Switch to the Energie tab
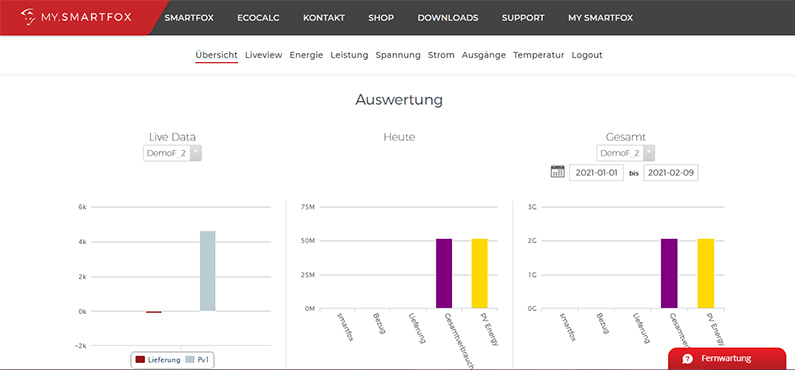795x370 pixels. 306,55
